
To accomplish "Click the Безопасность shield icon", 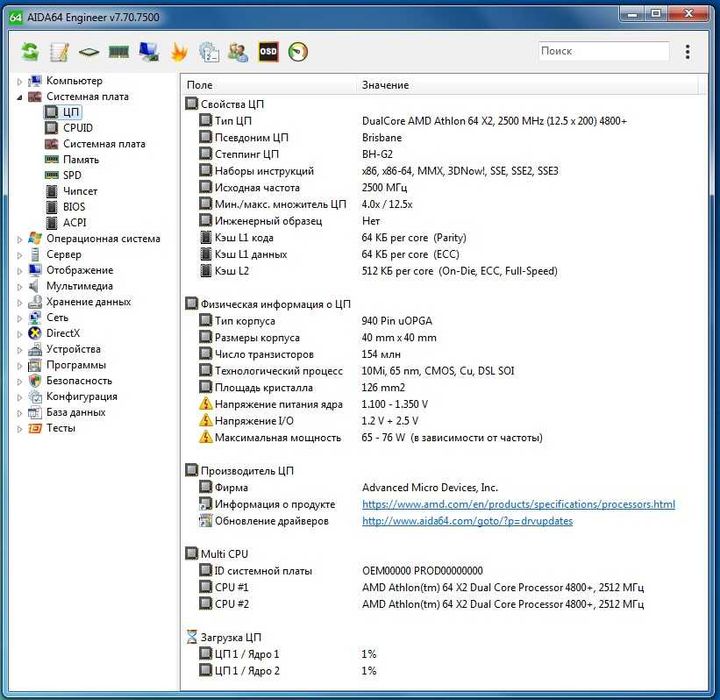I will tap(35, 381).
